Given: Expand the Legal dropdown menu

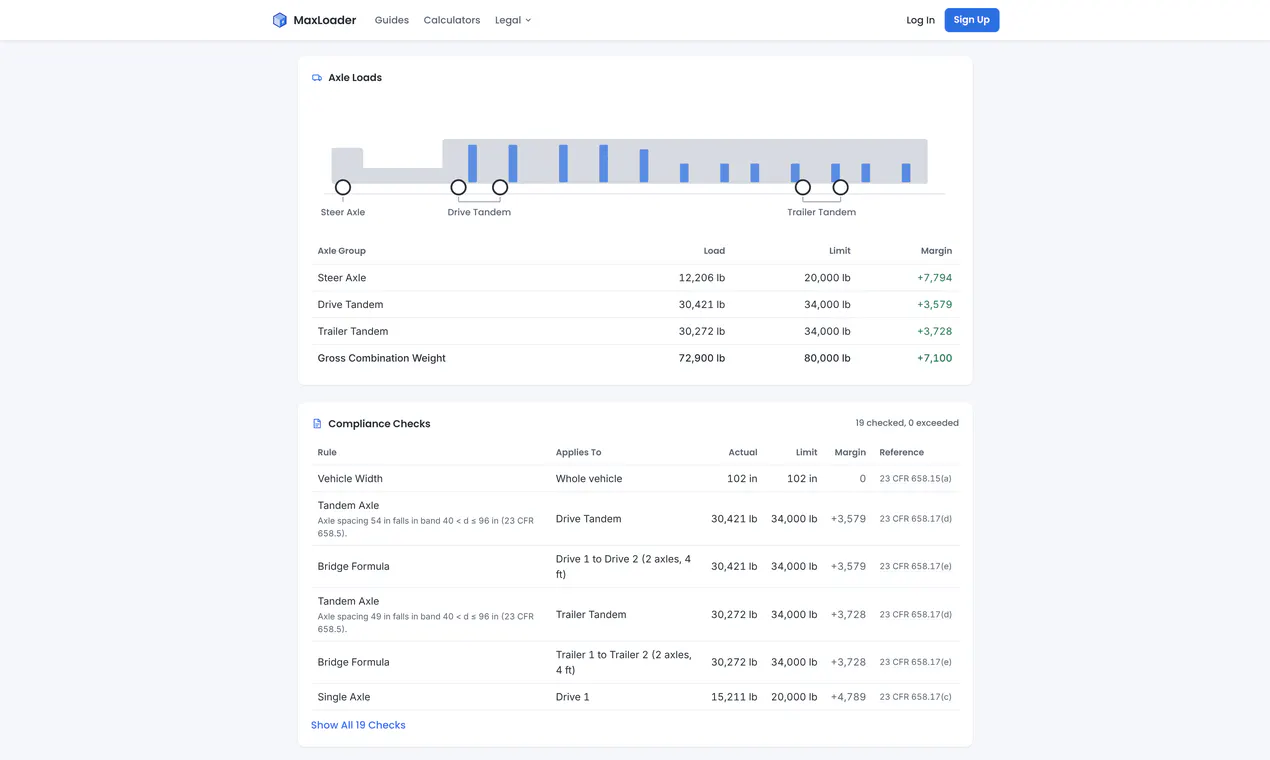Looking at the screenshot, I should tap(513, 20).
